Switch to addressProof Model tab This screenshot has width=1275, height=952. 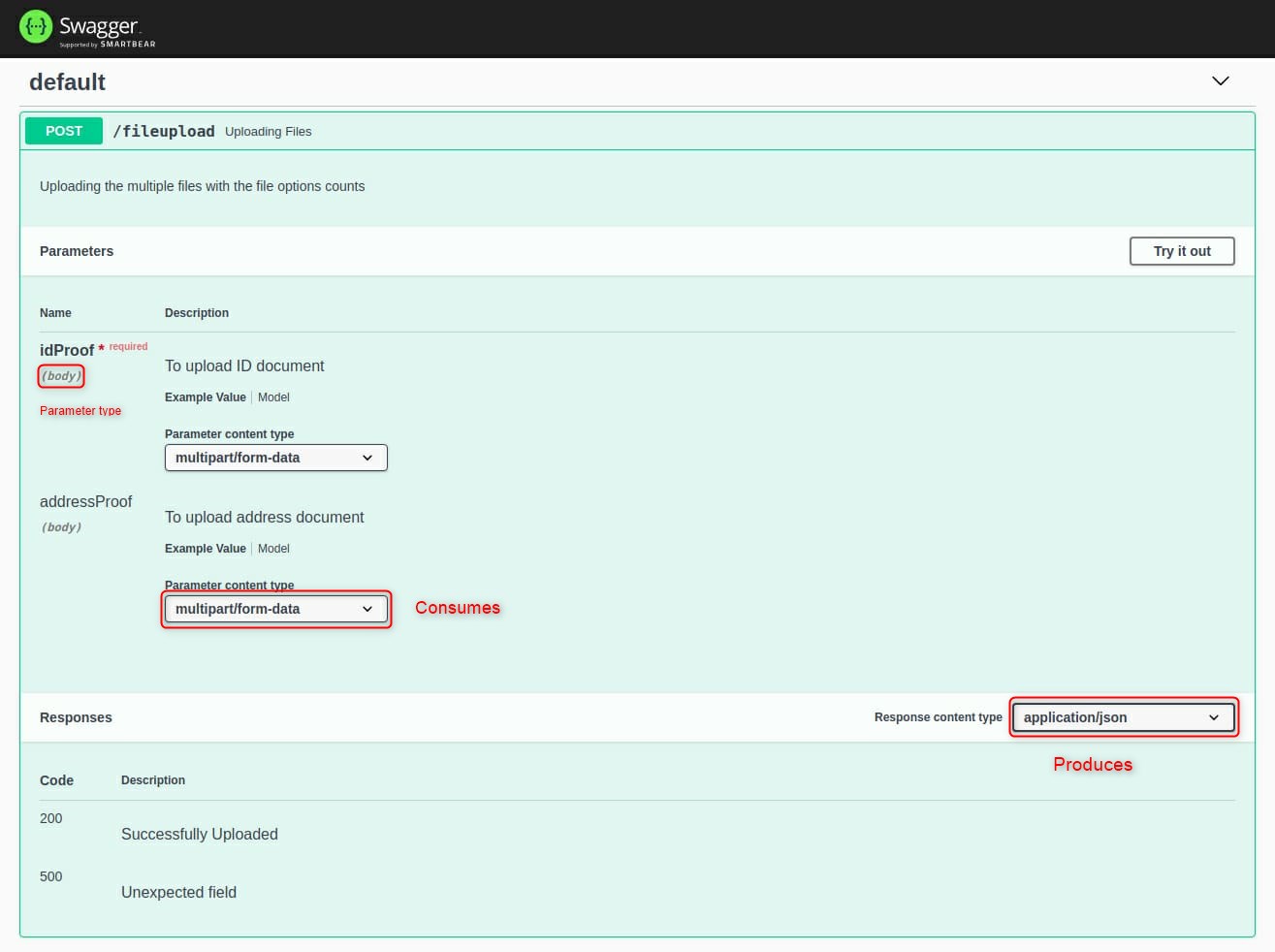(x=273, y=549)
